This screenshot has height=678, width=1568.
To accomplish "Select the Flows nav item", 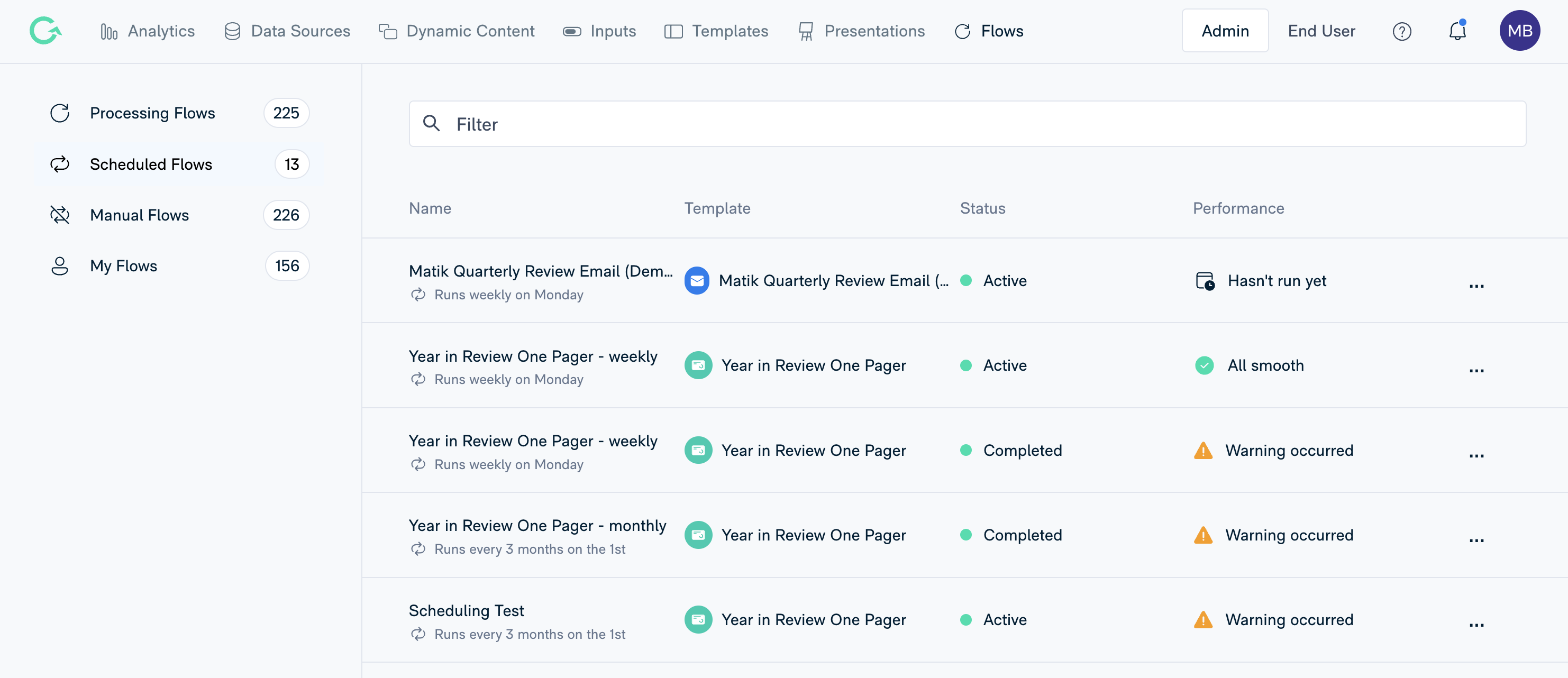I will (x=989, y=31).
